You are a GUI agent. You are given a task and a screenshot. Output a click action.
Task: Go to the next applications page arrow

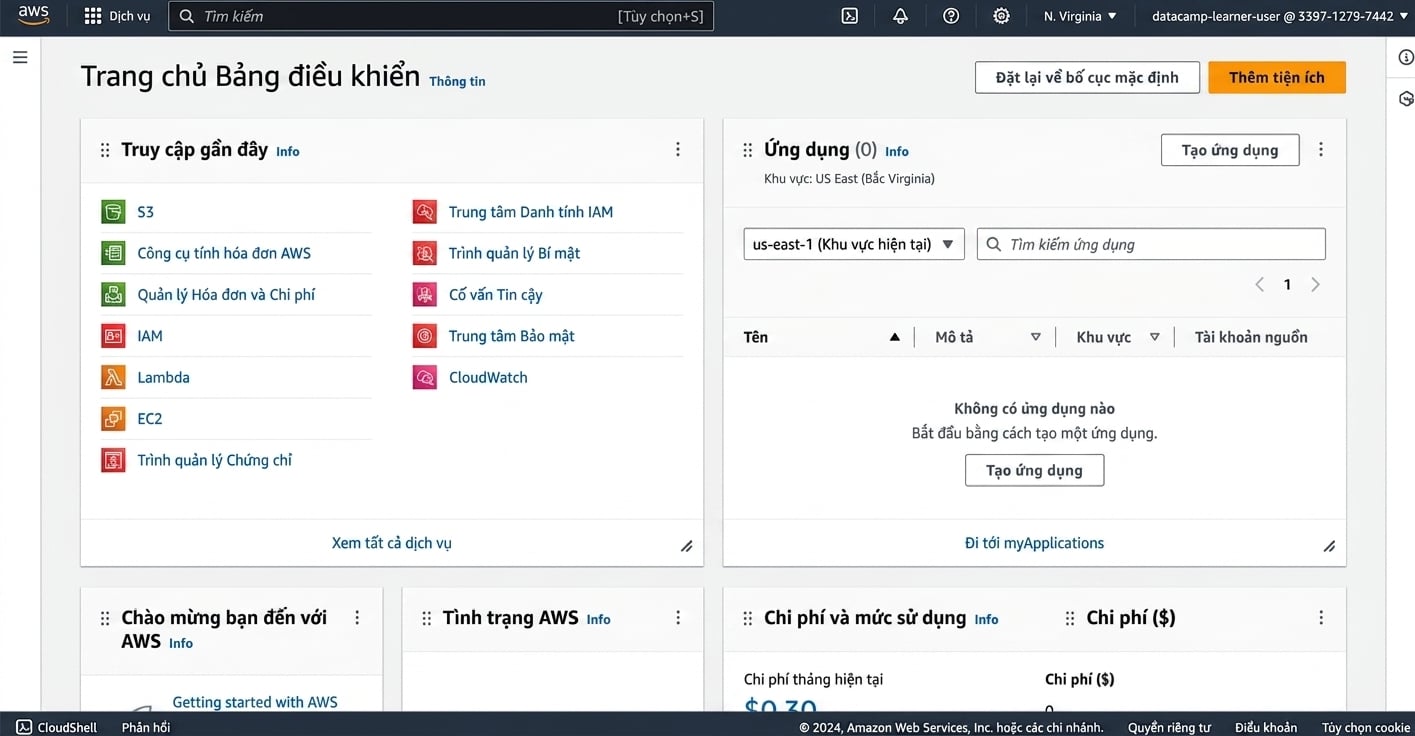pos(1315,285)
